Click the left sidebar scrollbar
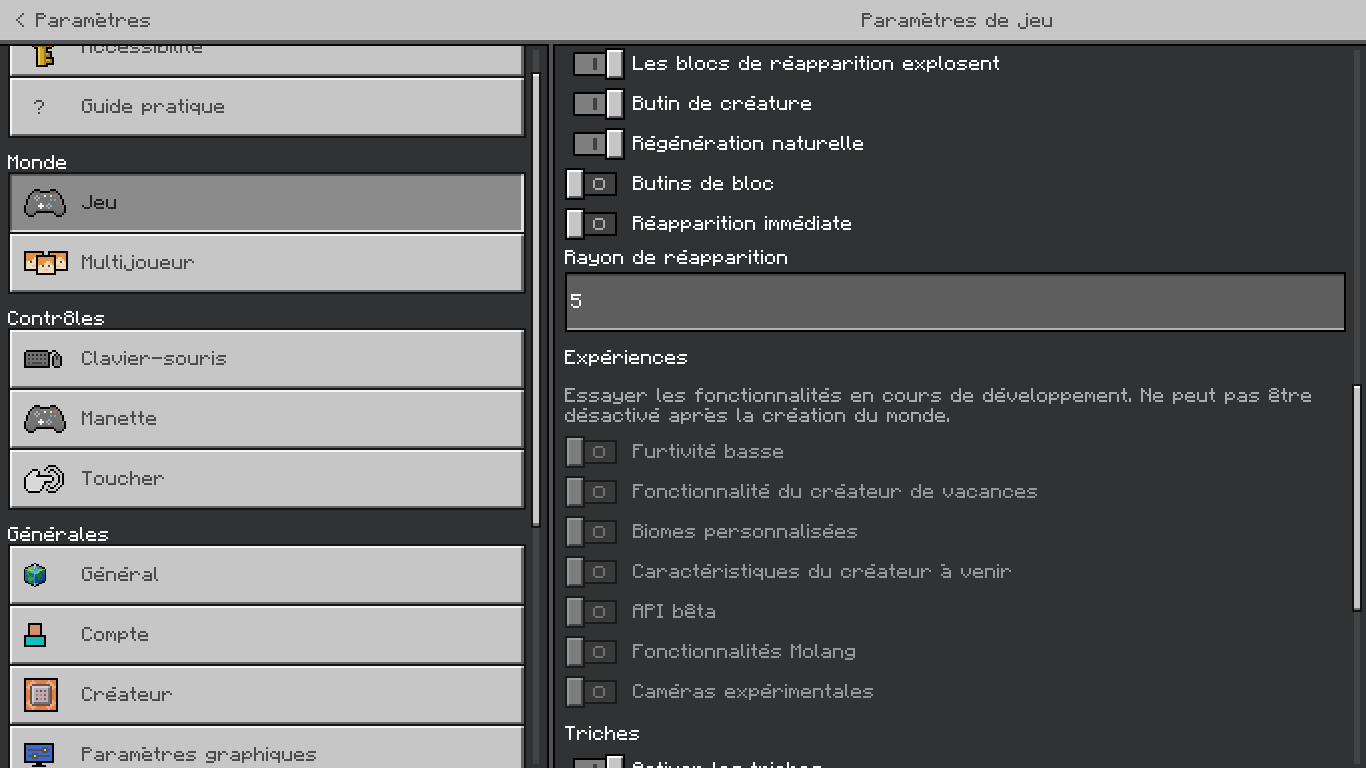Image resolution: width=1366 pixels, height=768 pixels. tap(536, 300)
